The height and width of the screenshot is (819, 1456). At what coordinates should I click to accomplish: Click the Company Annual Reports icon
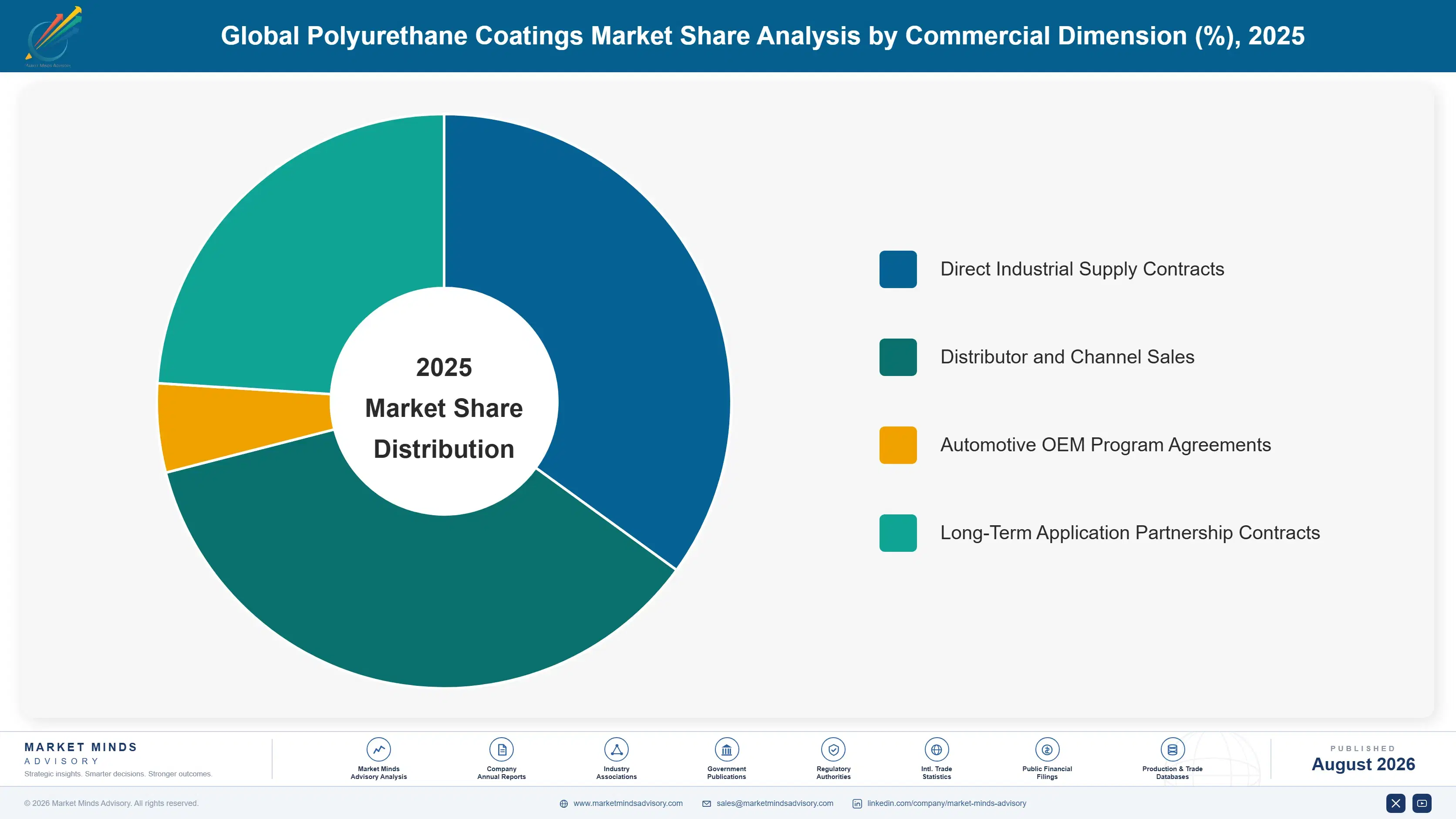pyautogui.click(x=501, y=749)
